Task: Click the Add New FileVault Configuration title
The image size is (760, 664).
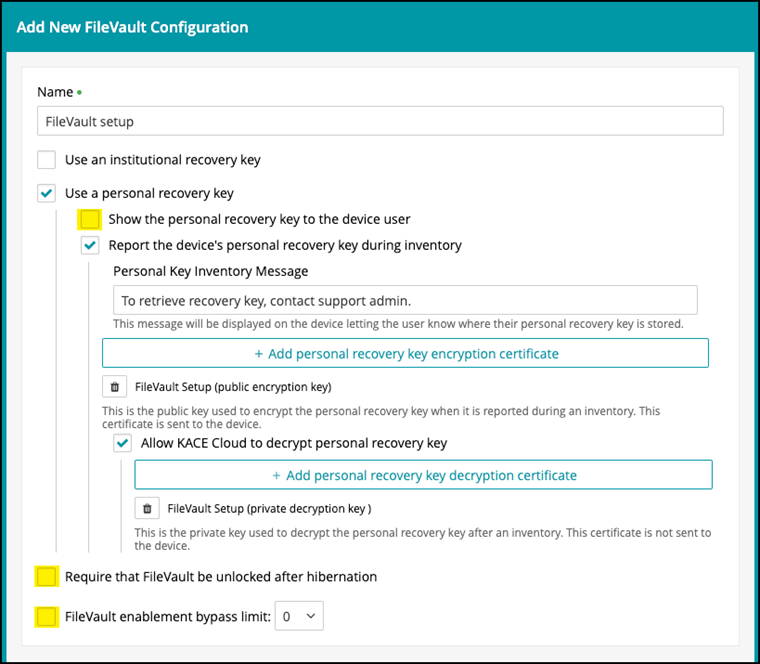Action: [133, 27]
